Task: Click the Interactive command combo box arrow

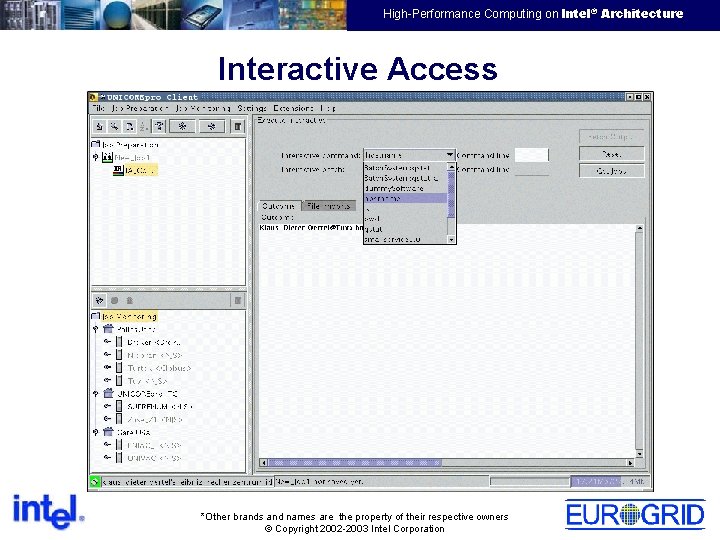Action: click(450, 155)
